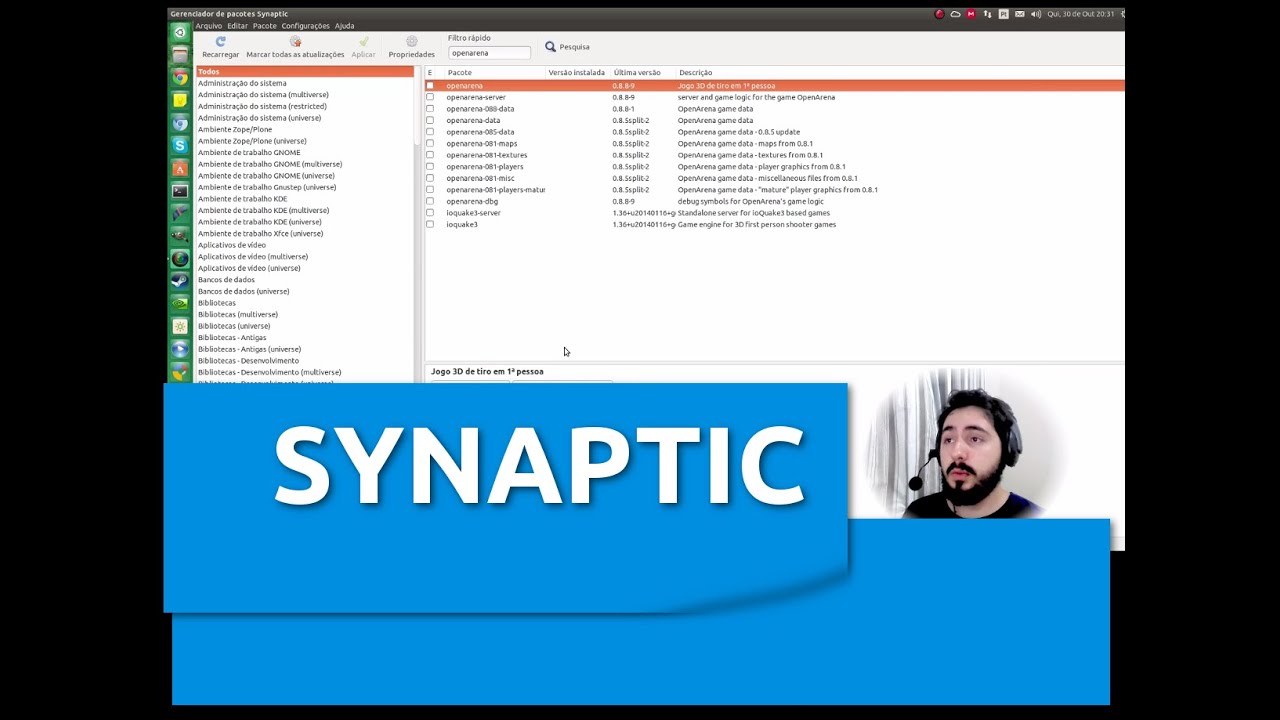Launch Steam from the dock
This screenshot has height=720, width=1280.
pos(180,281)
